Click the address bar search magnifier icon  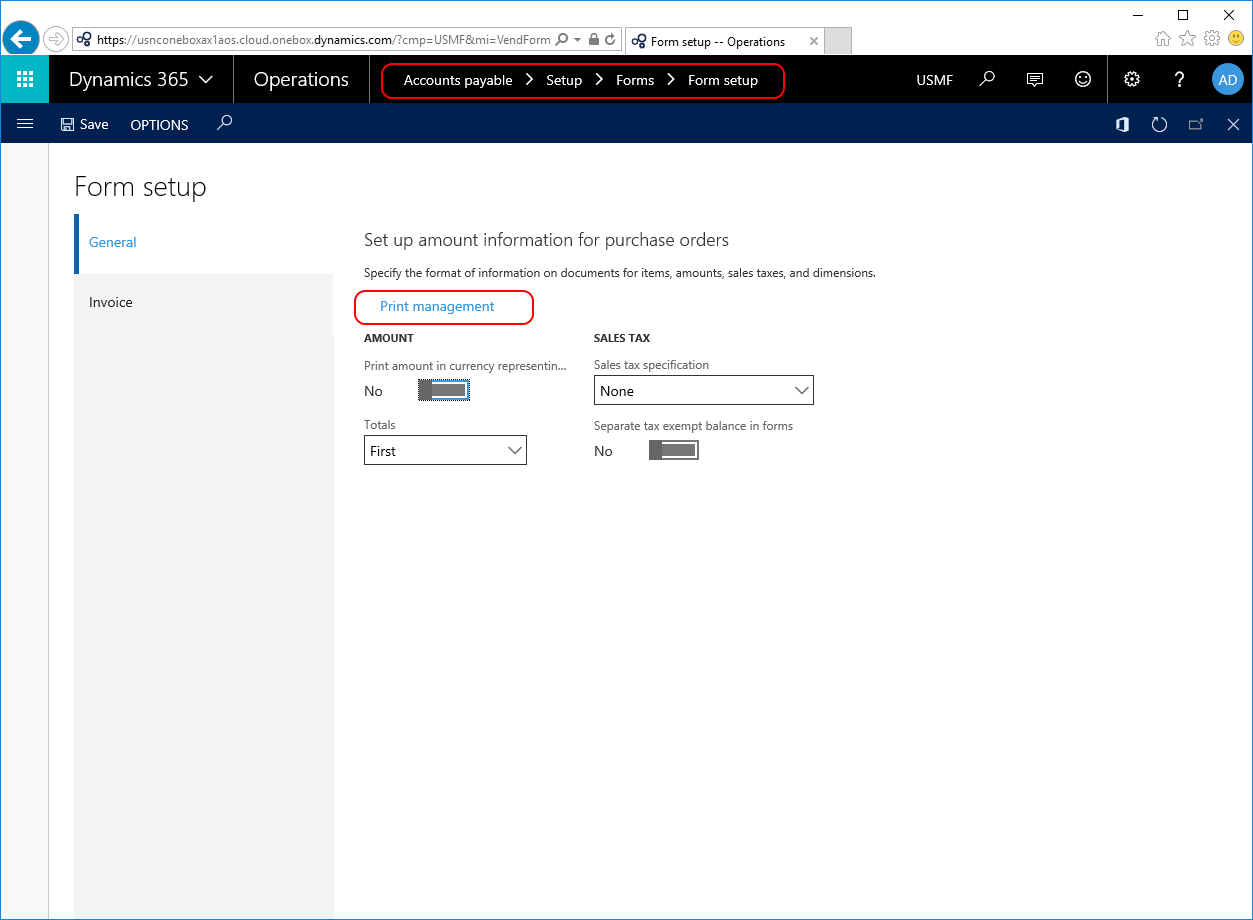pyautogui.click(x=562, y=40)
